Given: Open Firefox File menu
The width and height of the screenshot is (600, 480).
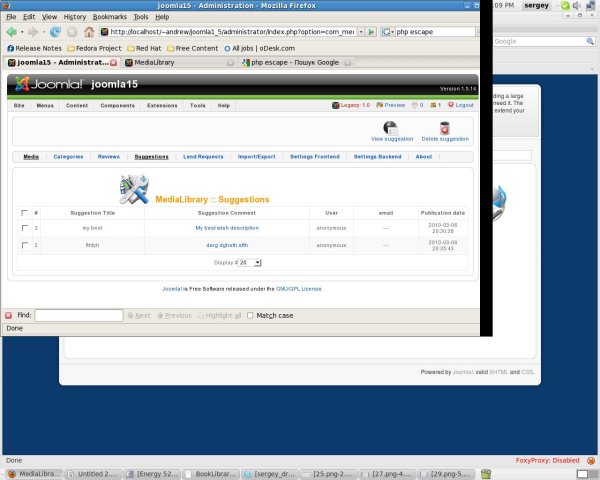Looking at the screenshot, I should [11, 17].
